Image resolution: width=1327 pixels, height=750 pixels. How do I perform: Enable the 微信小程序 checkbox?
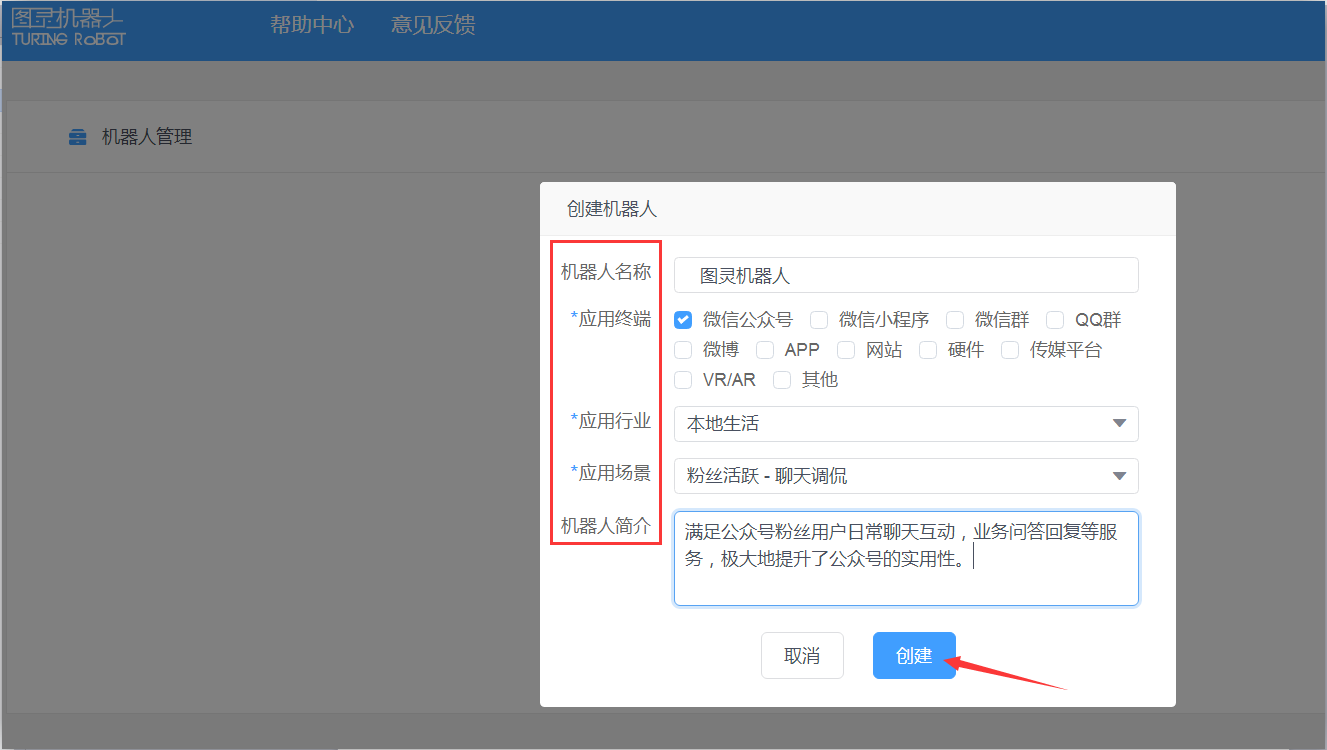pos(819,320)
